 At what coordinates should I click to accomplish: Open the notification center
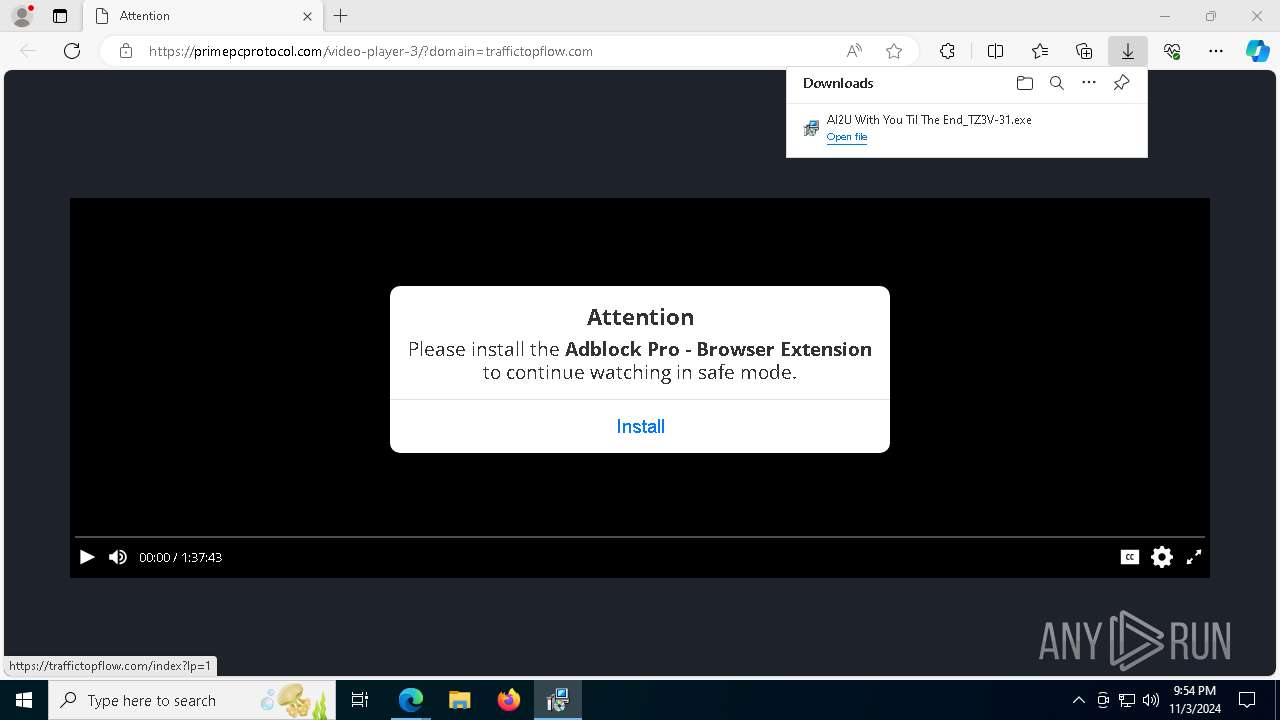click(x=1247, y=700)
